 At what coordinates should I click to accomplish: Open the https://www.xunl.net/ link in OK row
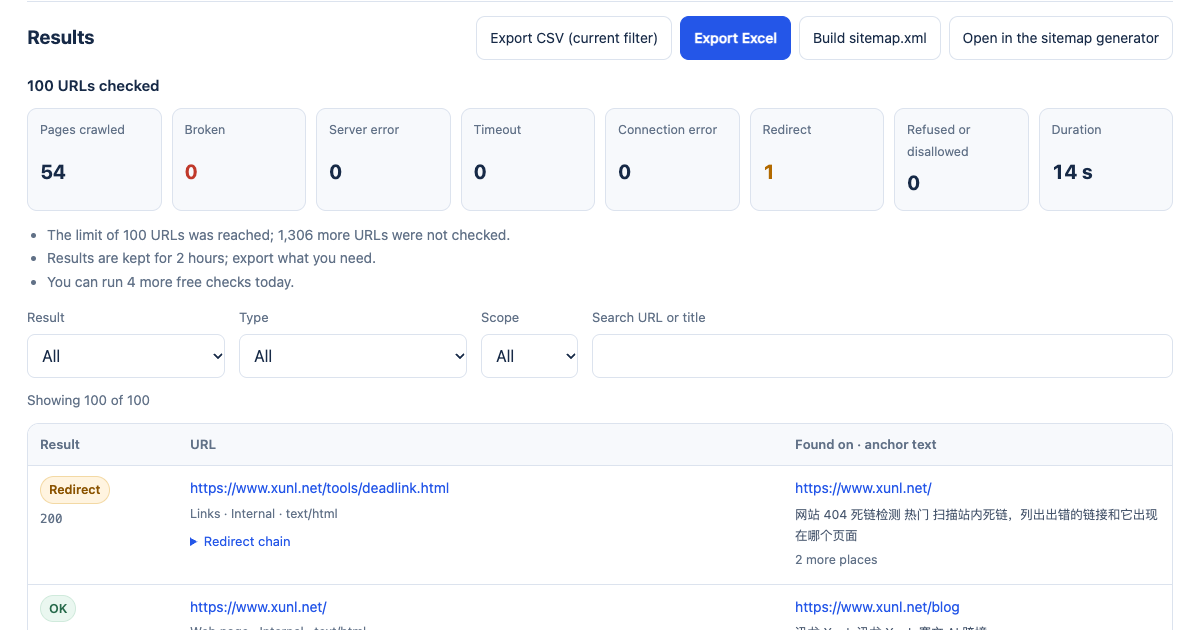click(x=258, y=607)
